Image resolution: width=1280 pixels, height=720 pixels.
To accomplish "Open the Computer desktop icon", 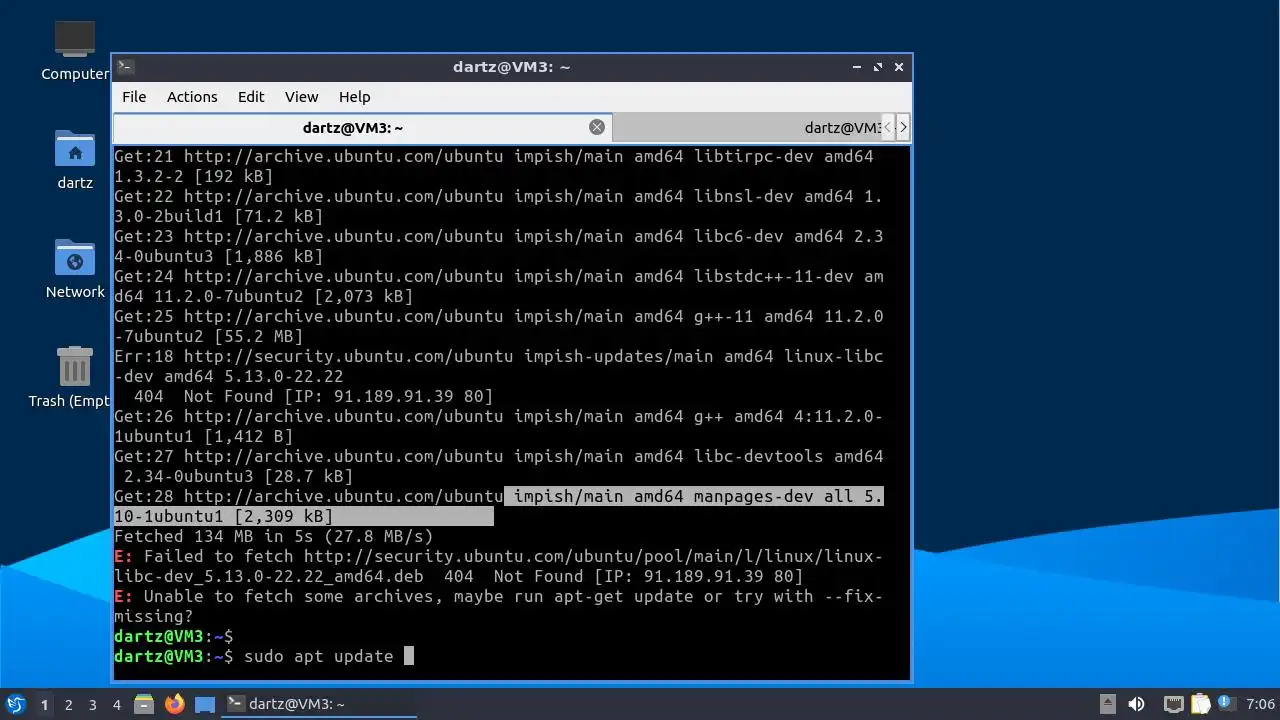I will click(x=75, y=41).
